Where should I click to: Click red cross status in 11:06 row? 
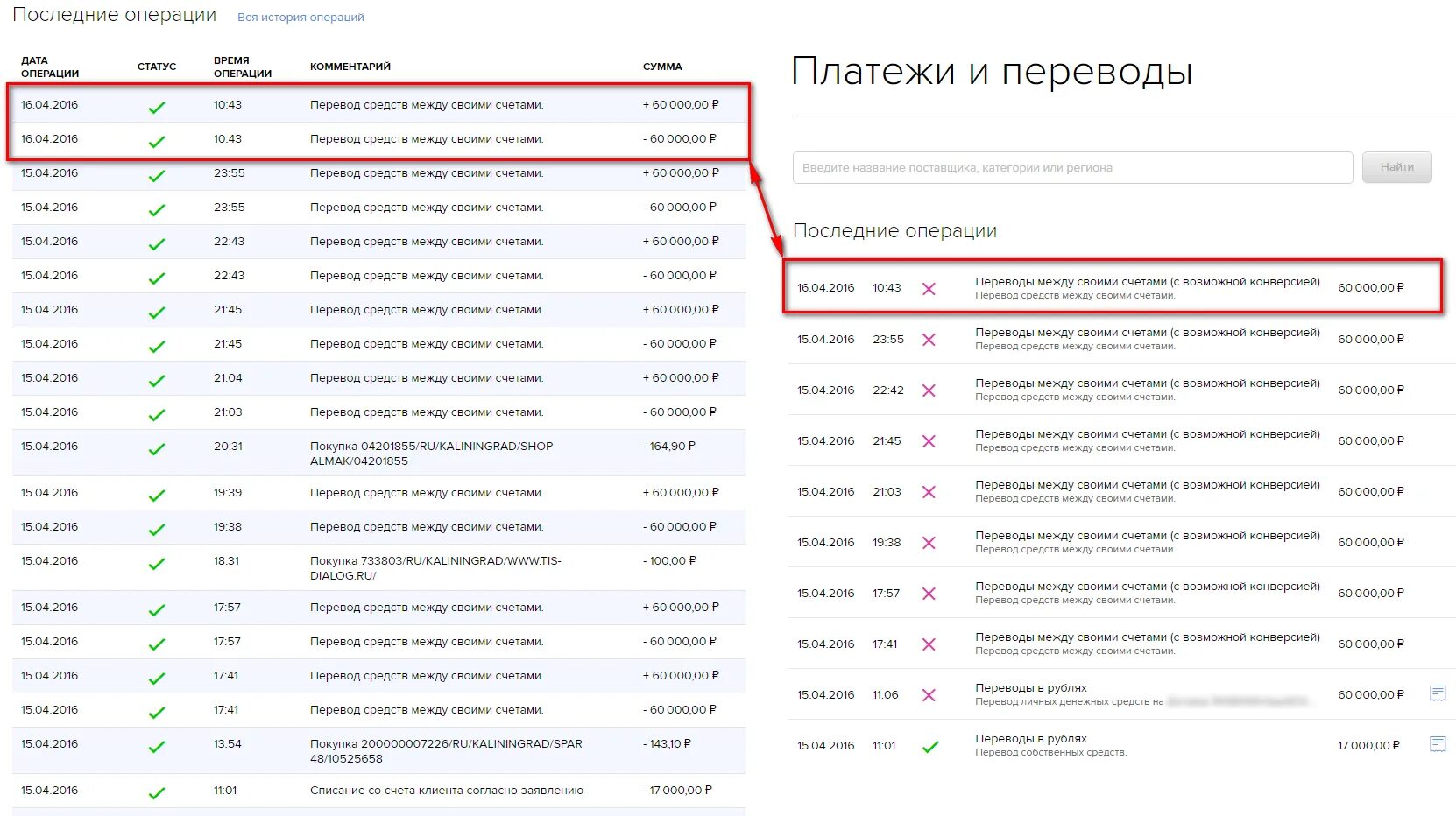click(929, 695)
